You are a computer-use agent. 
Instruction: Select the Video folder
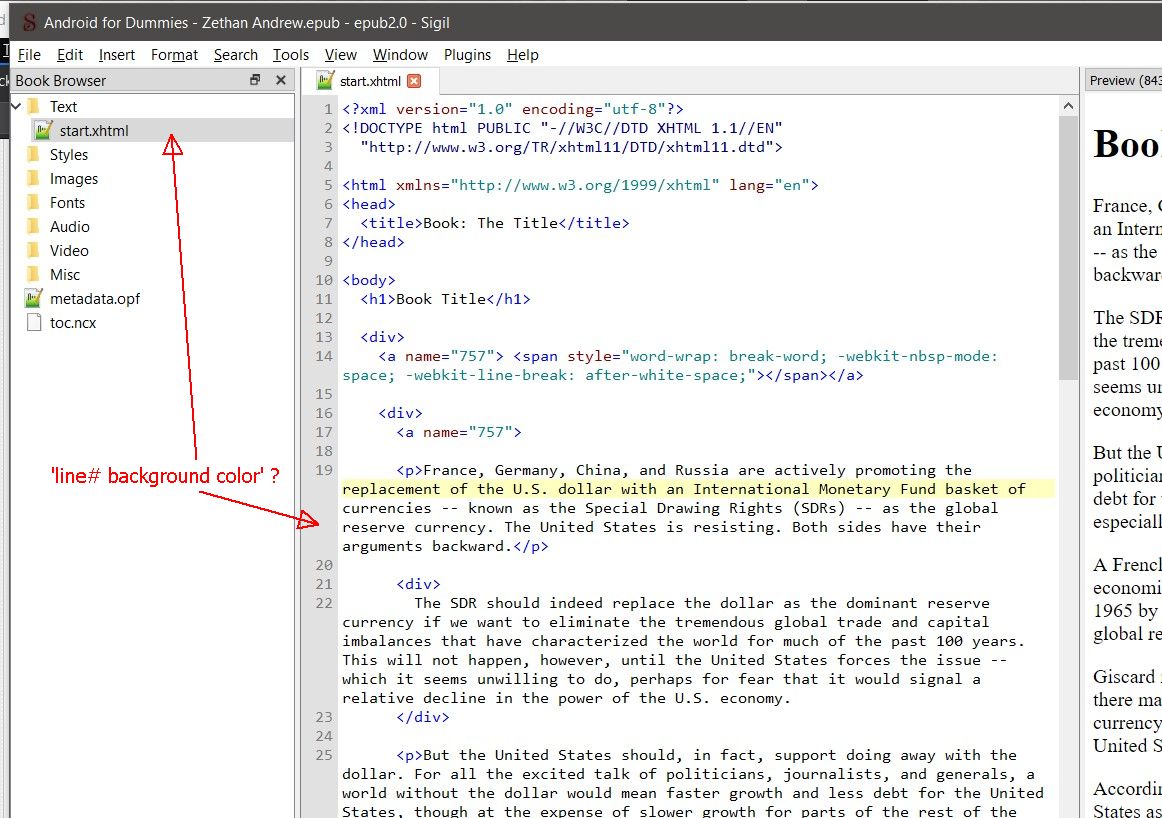coord(69,251)
